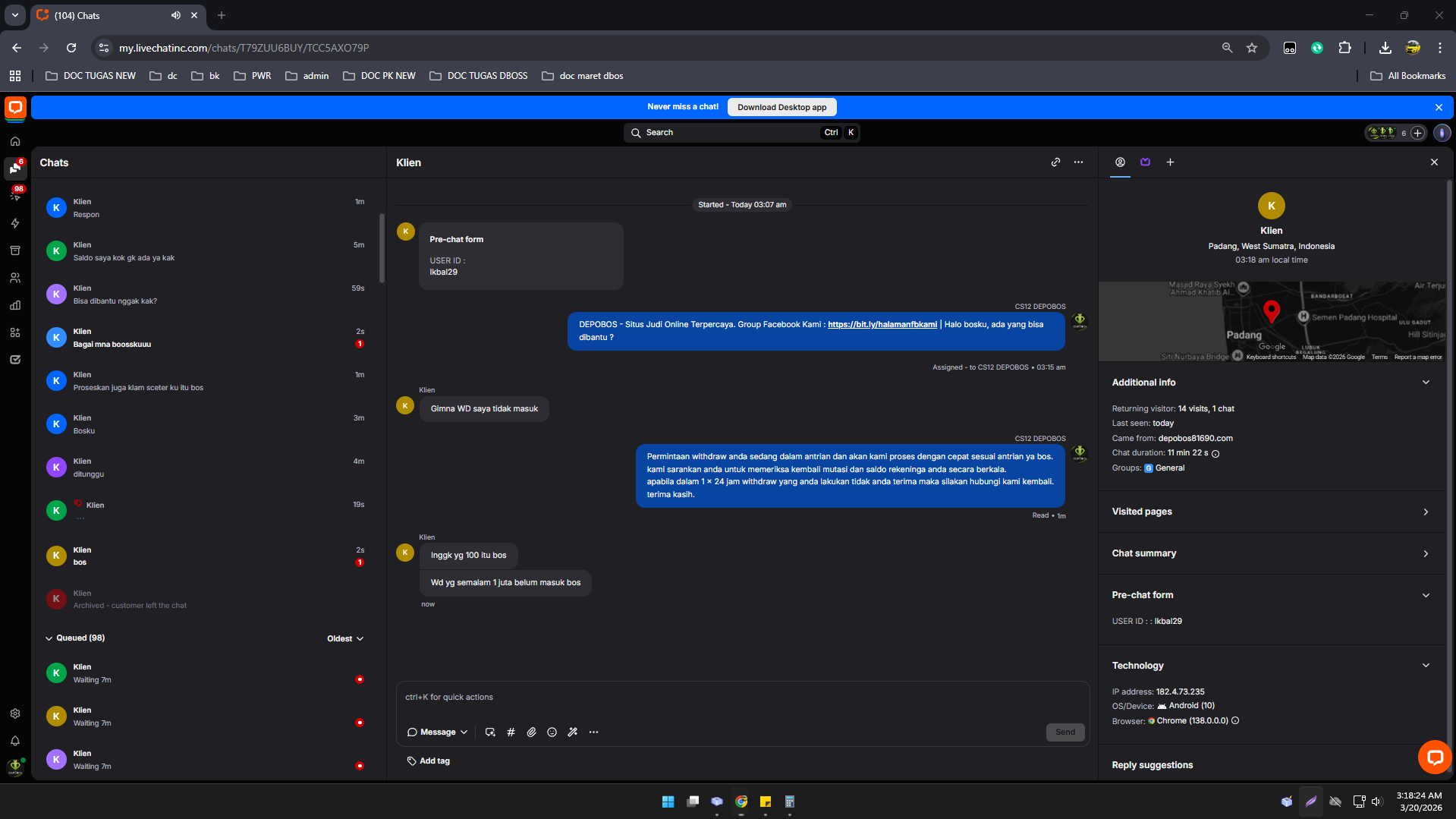
Task: Click the Add tag button
Action: [429, 761]
